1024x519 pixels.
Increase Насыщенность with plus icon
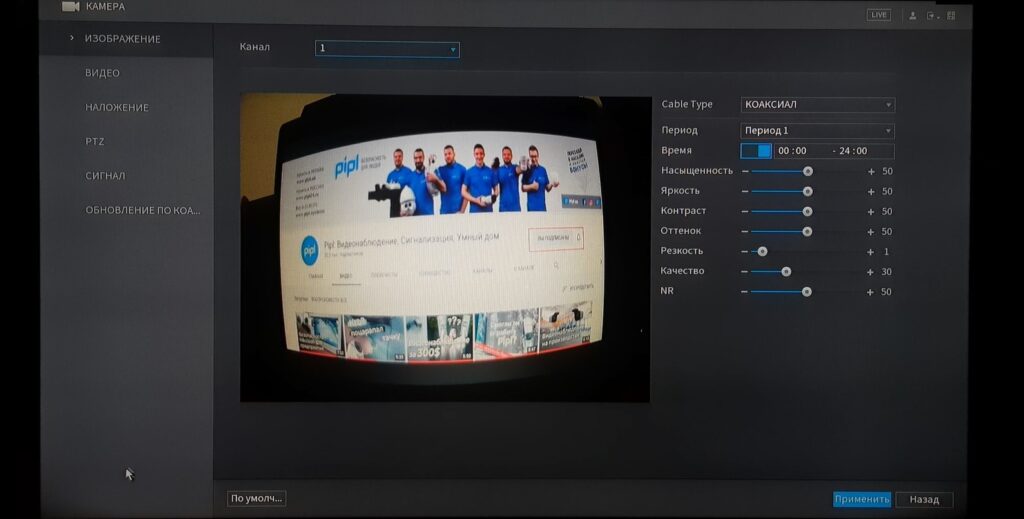point(871,171)
